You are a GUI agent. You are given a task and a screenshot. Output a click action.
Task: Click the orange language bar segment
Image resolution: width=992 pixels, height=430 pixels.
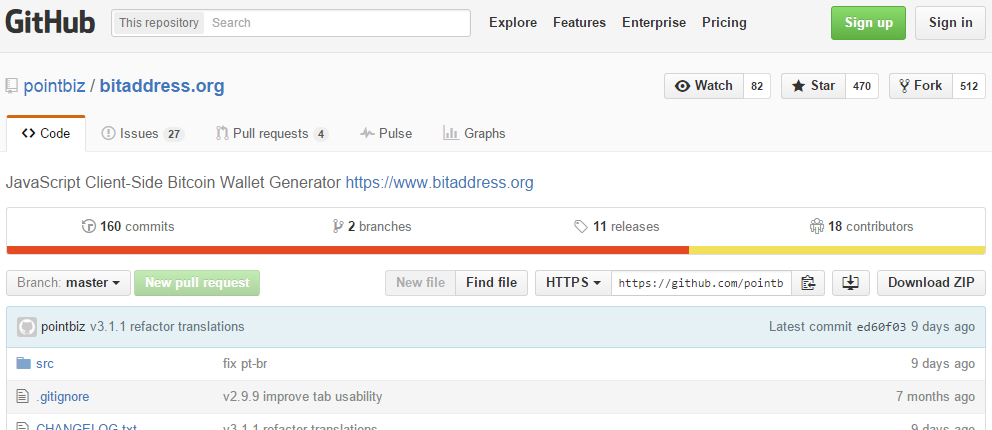348,250
